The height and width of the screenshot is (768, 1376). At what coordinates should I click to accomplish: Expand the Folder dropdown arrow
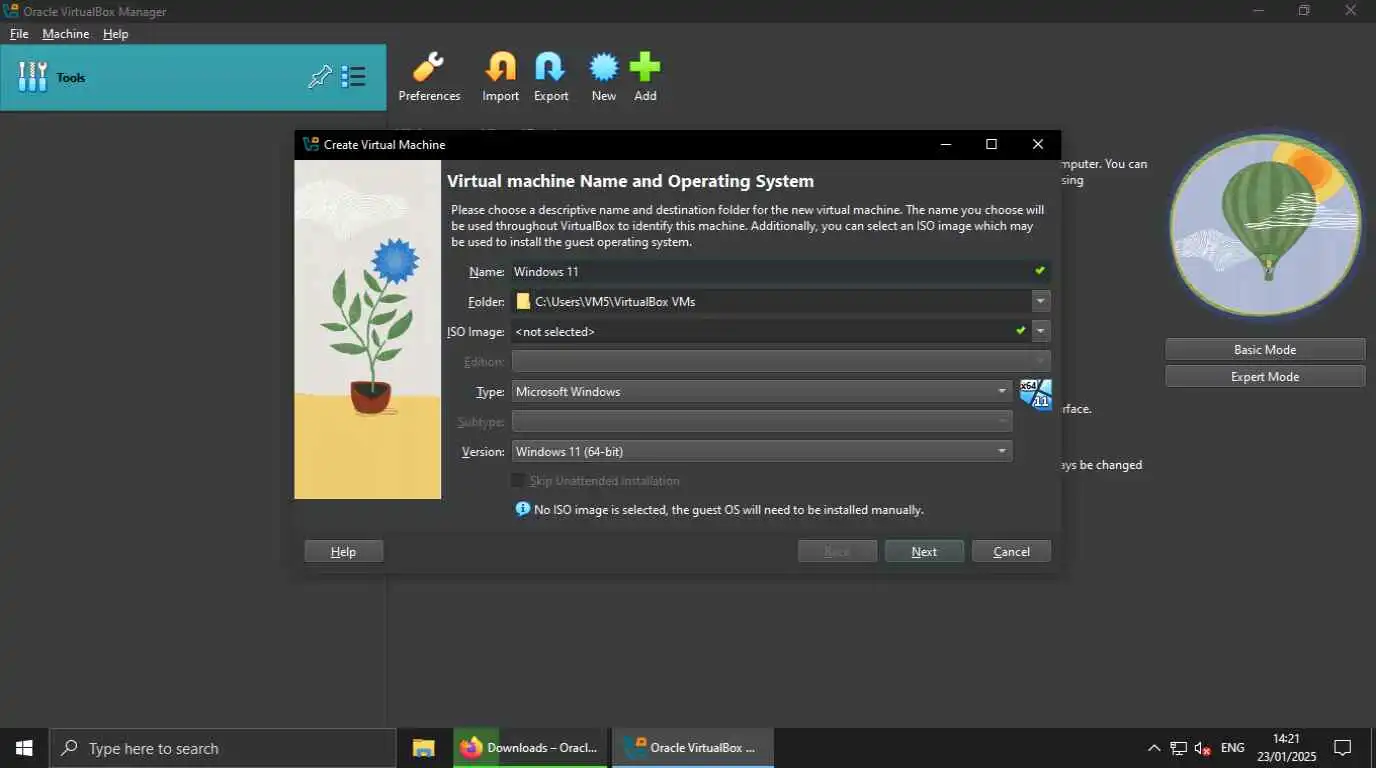pyautogui.click(x=1041, y=301)
